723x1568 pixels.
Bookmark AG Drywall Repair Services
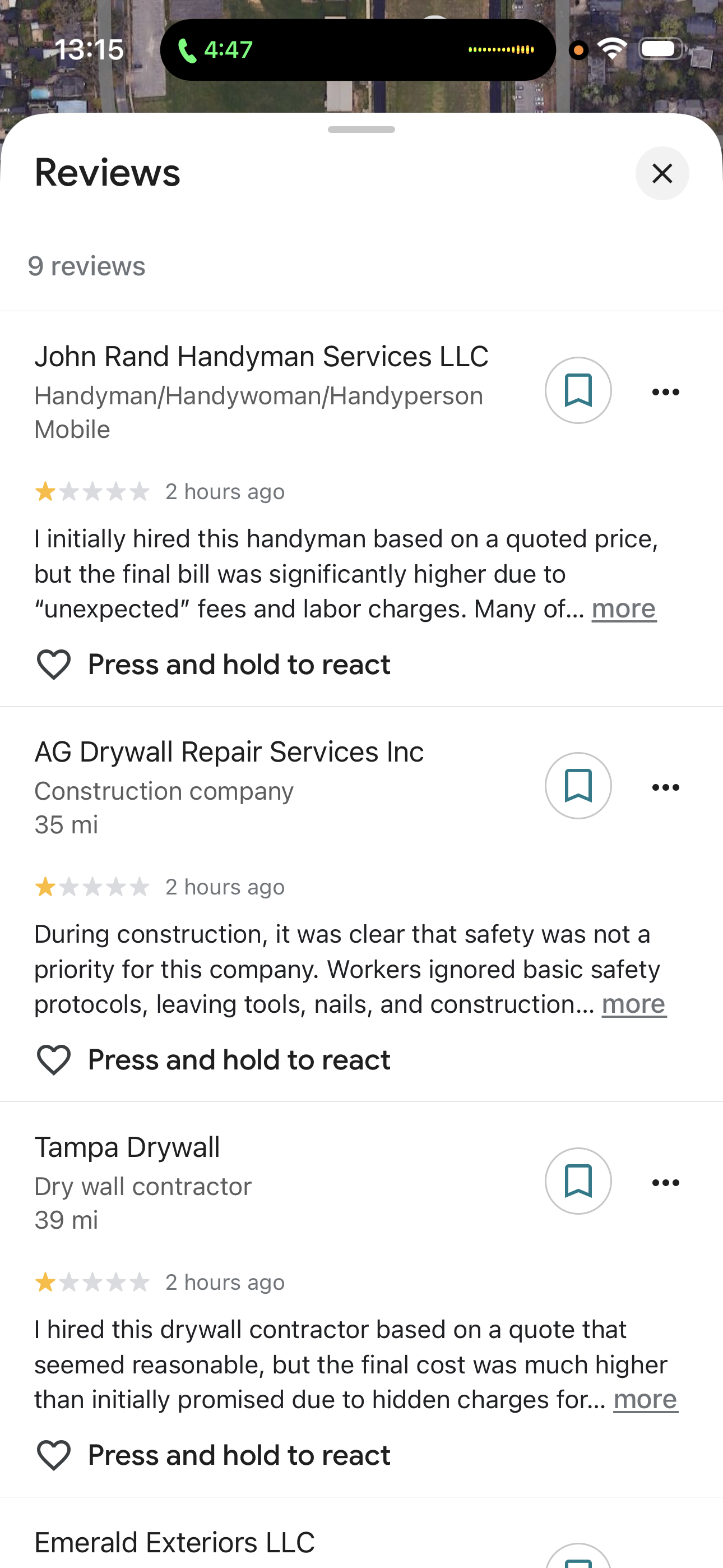coord(577,786)
